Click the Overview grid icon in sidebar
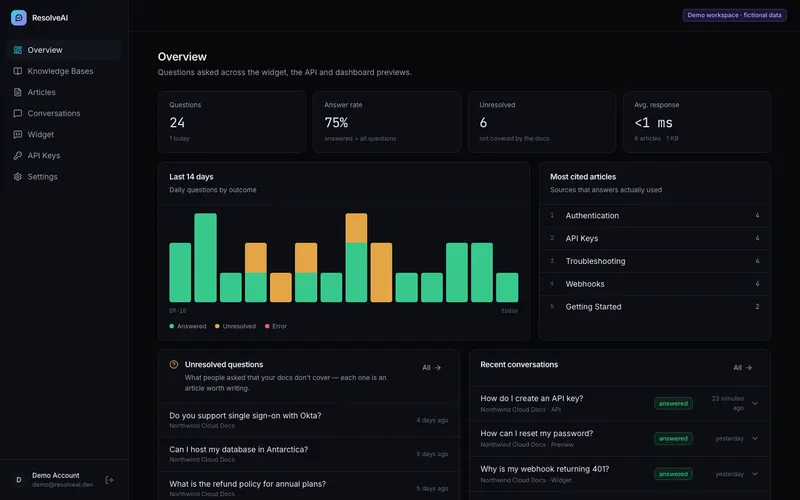 click(18, 50)
